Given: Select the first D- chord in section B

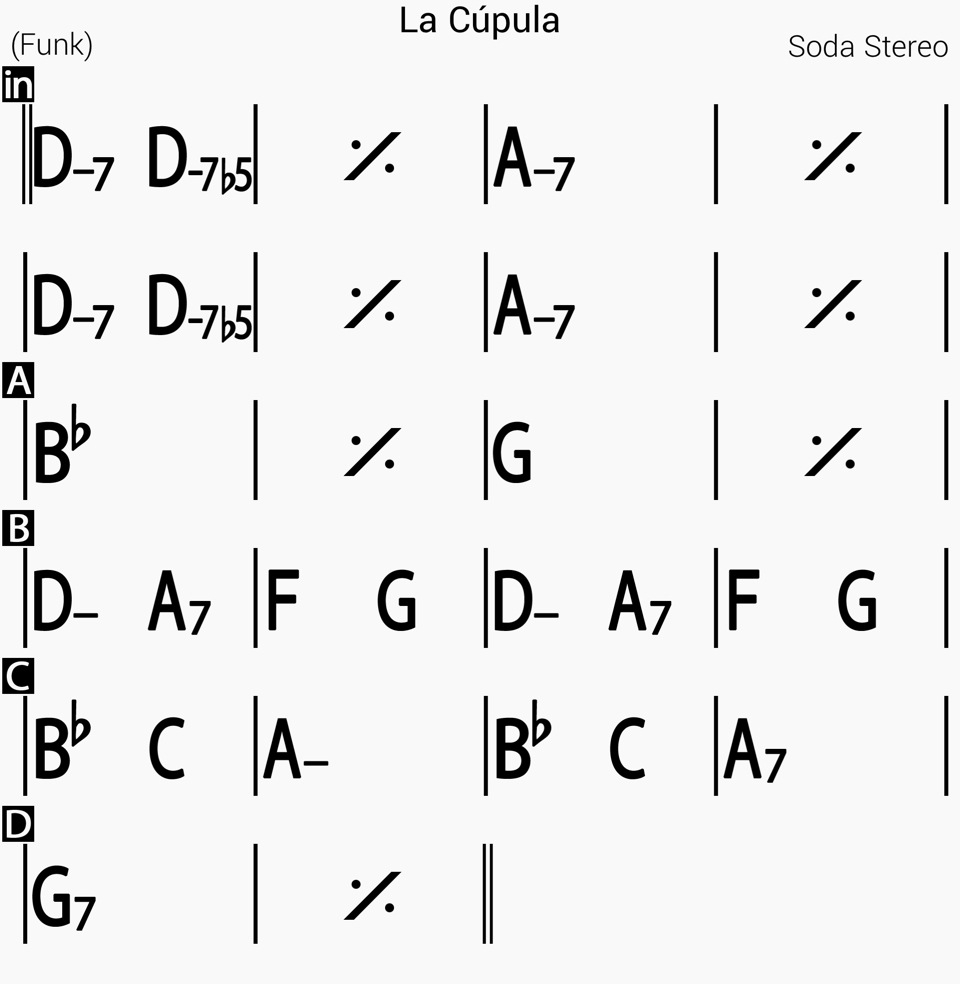Looking at the screenshot, I should (x=65, y=600).
